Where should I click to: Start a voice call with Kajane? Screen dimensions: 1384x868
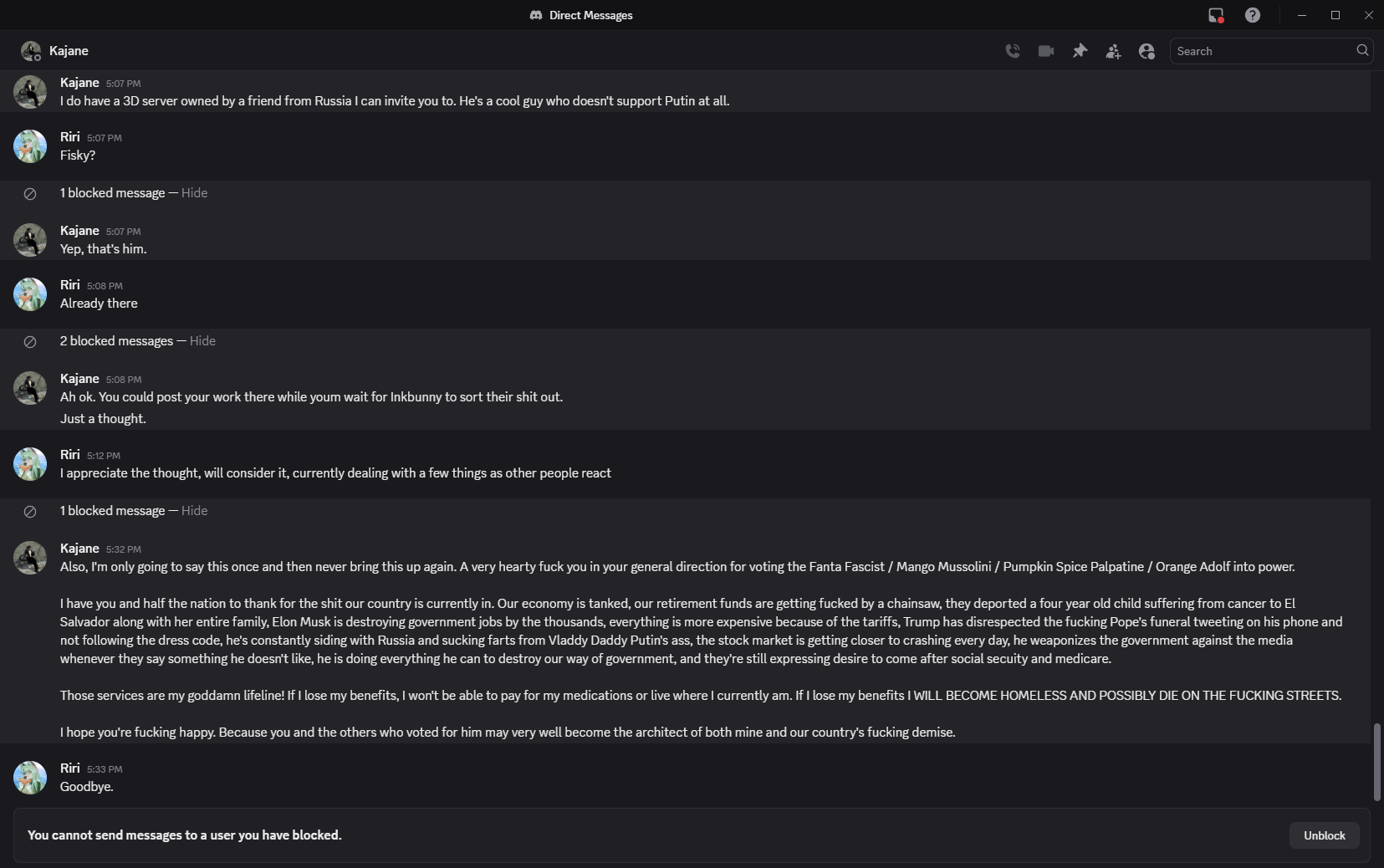click(1013, 51)
